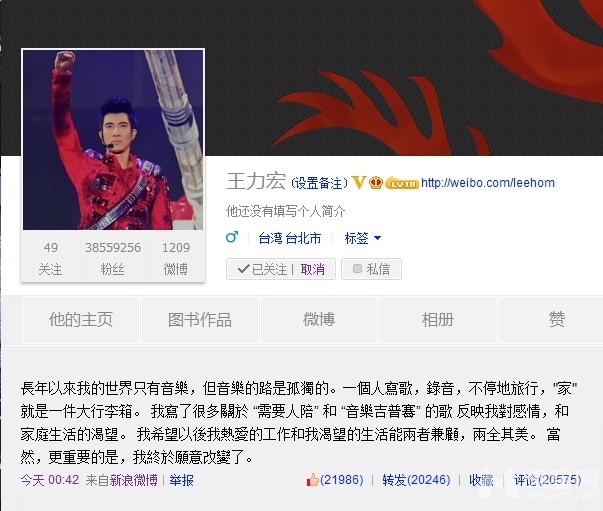Open the 赞 likes tab

pyautogui.click(x=556, y=320)
